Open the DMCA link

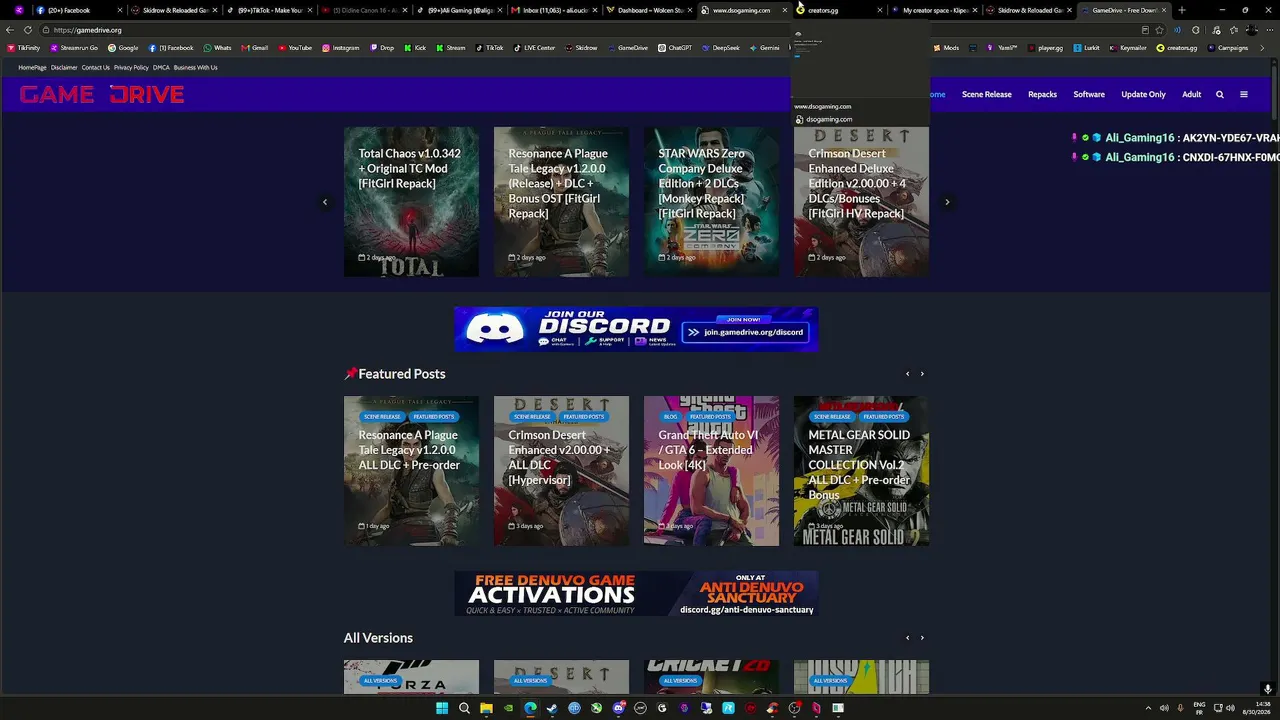pyautogui.click(x=161, y=68)
